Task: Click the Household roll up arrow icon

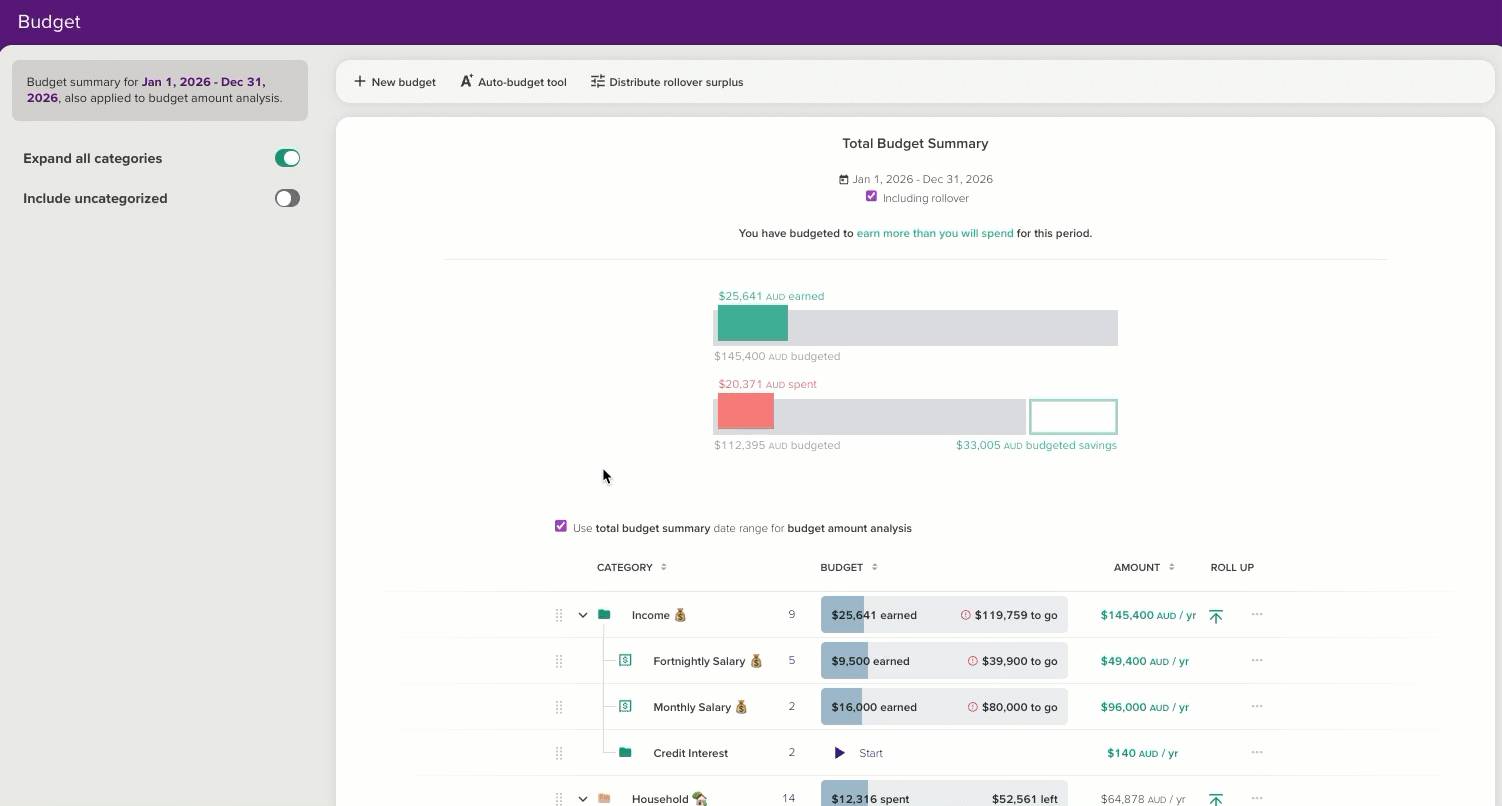Action: tap(1216, 799)
